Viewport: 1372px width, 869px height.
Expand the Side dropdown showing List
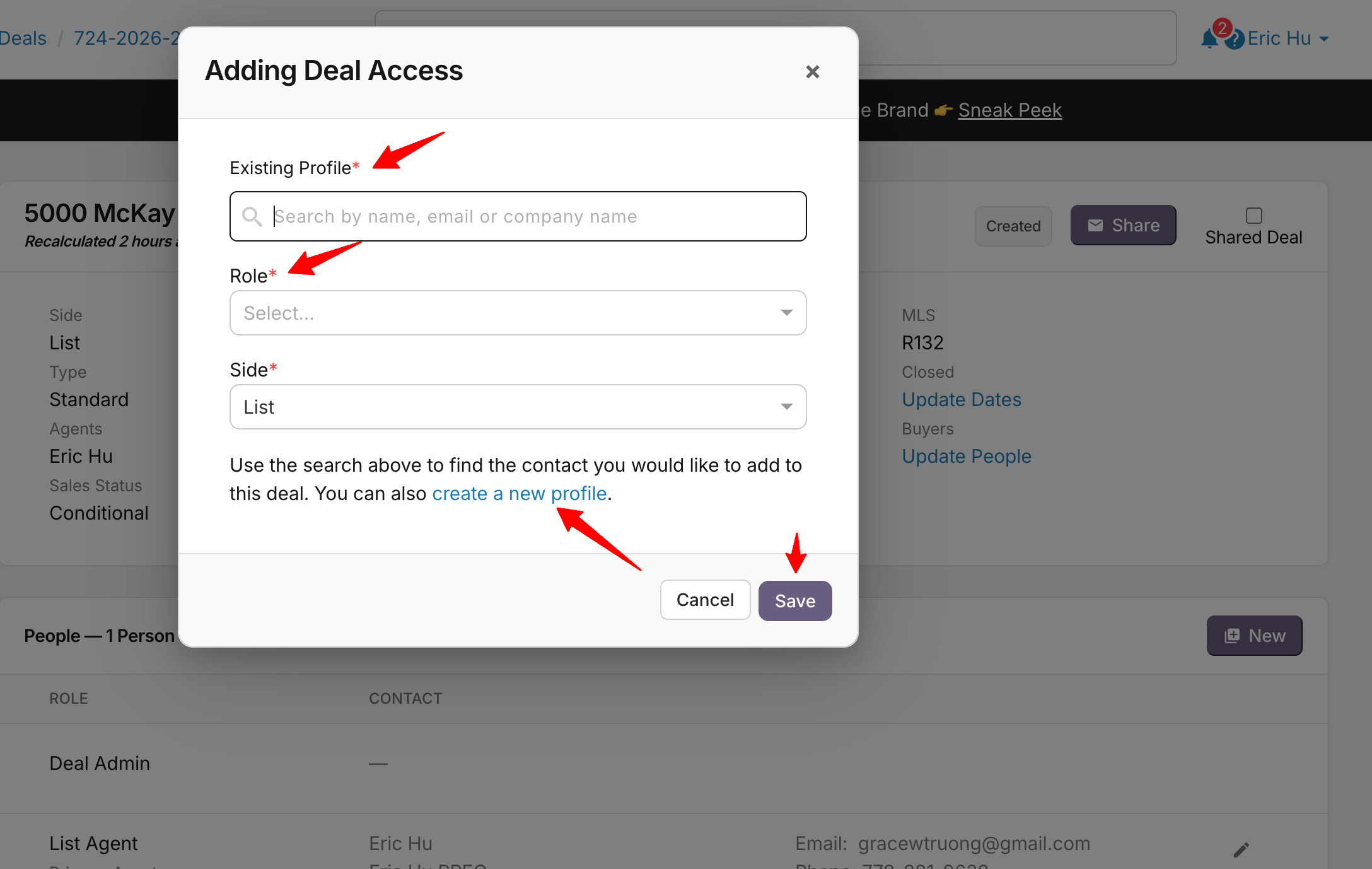tap(517, 407)
